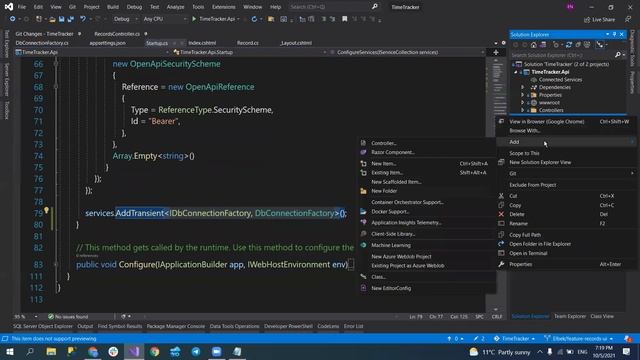
Task: Click the Navigate Backward arrow icon
Action: click(13, 19)
